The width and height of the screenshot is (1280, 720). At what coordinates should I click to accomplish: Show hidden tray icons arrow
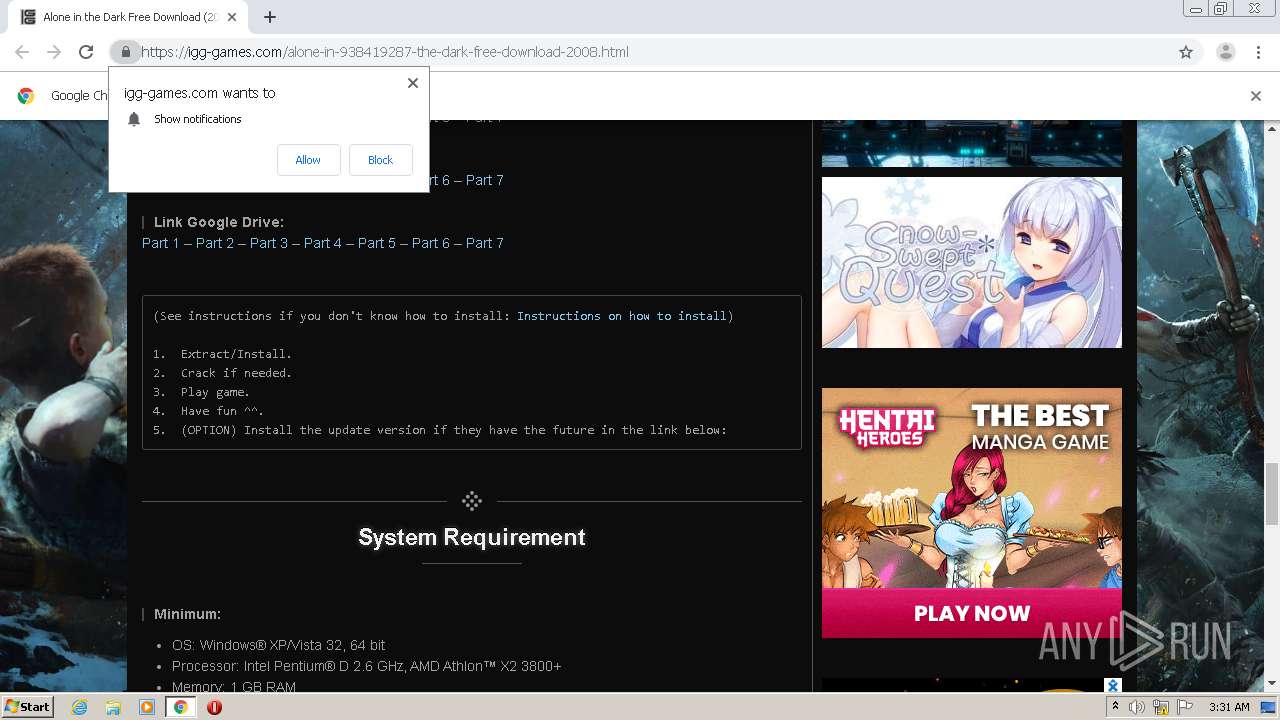tap(1115, 707)
